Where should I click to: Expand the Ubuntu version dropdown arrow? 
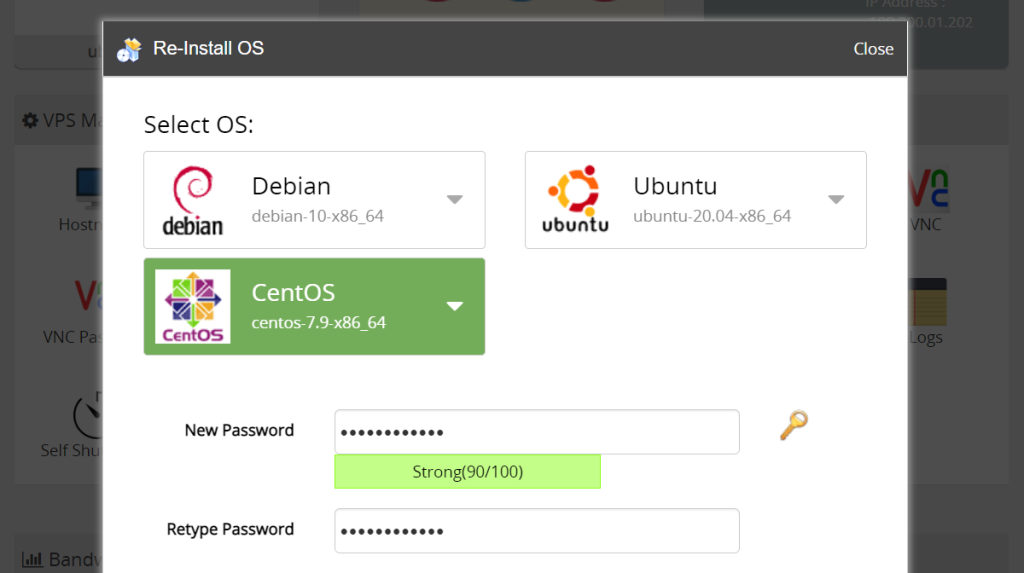tap(836, 200)
